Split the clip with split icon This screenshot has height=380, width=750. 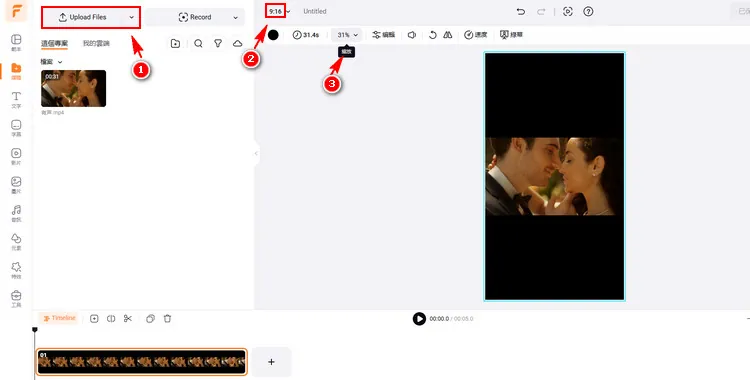(111, 319)
